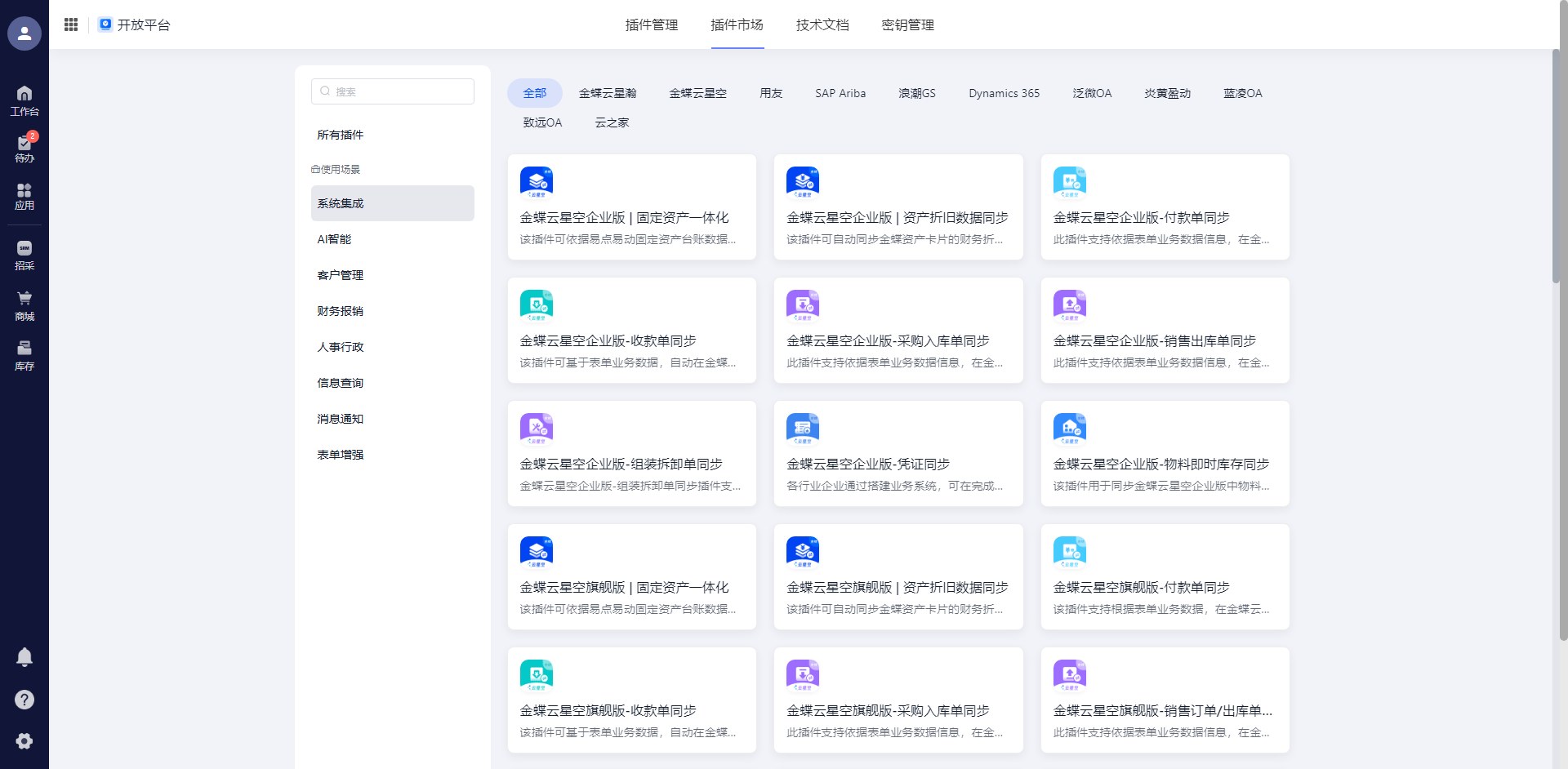The width and height of the screenshot is (1568, 769).
Task: Filter by 云之家
Action: (x=612, y=122)
